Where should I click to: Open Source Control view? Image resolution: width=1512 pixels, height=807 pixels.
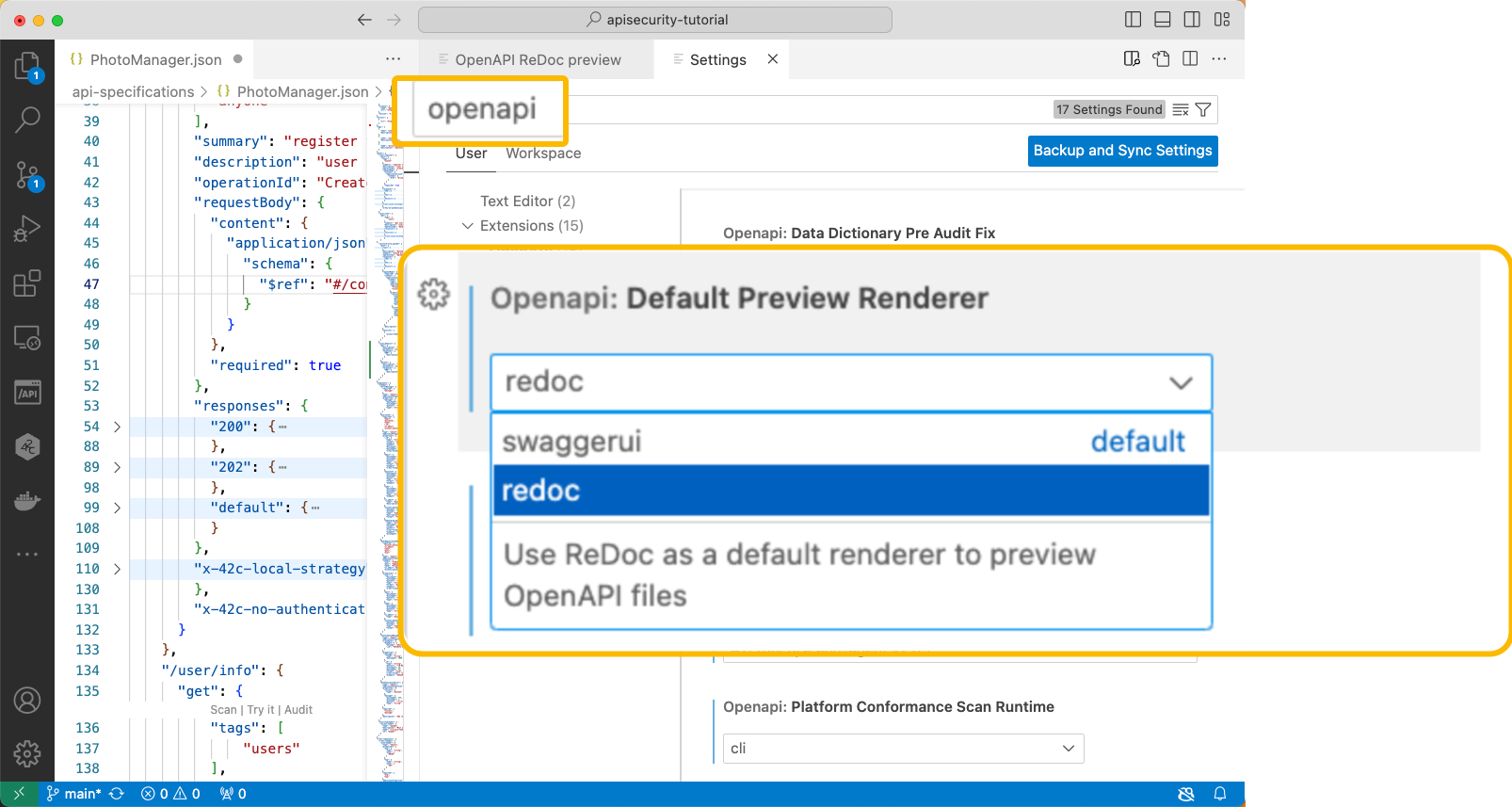(x=27, y=175)
